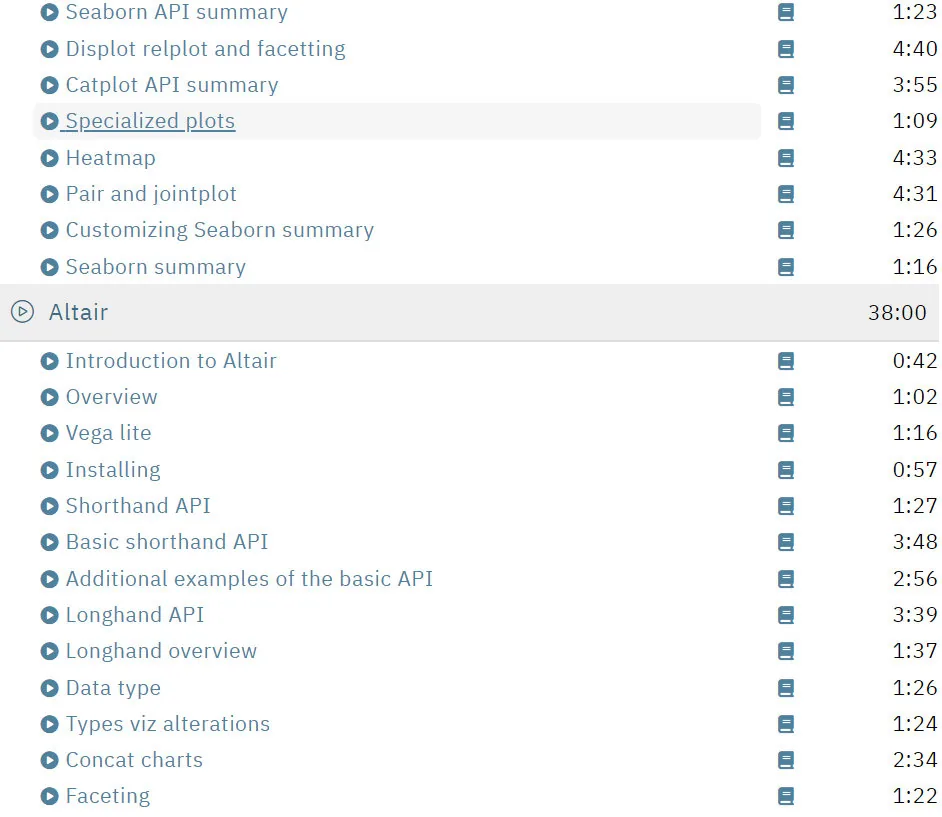Click book icon beside Concat charts

tap(786, 761)
